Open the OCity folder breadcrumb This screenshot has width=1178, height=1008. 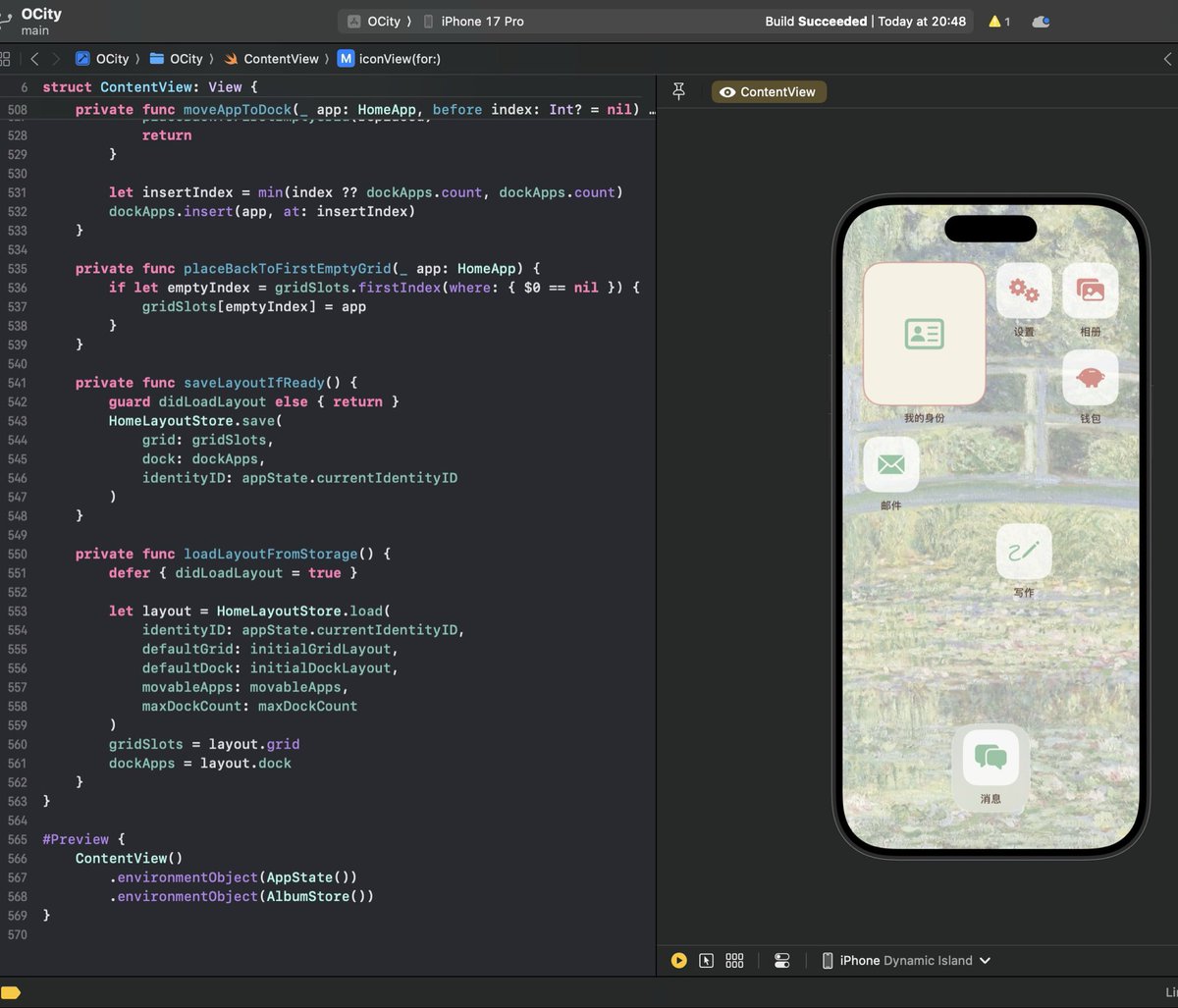(x=177, y=59)
